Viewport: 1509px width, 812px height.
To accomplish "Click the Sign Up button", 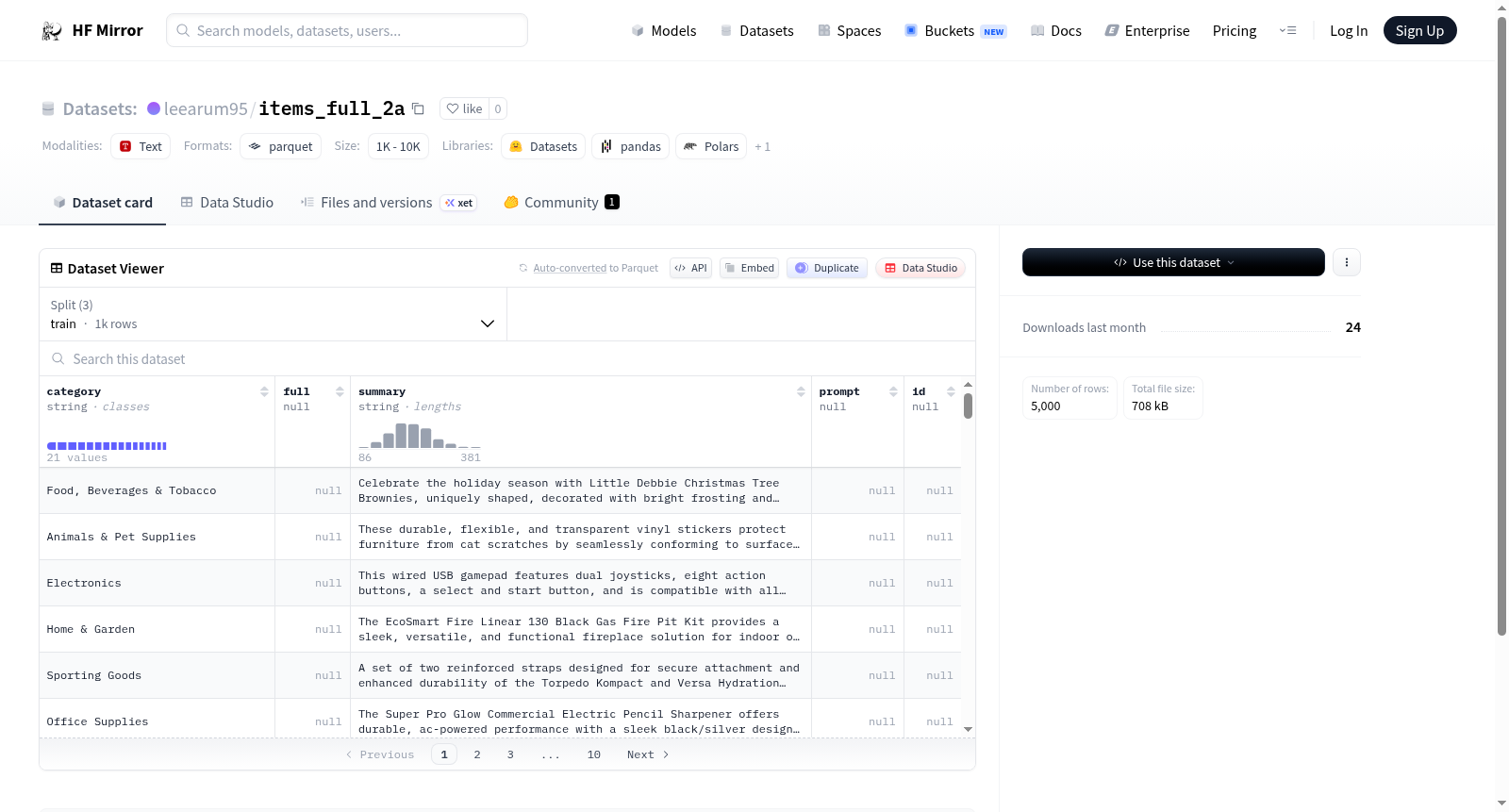I will (x=1419, y=30).
